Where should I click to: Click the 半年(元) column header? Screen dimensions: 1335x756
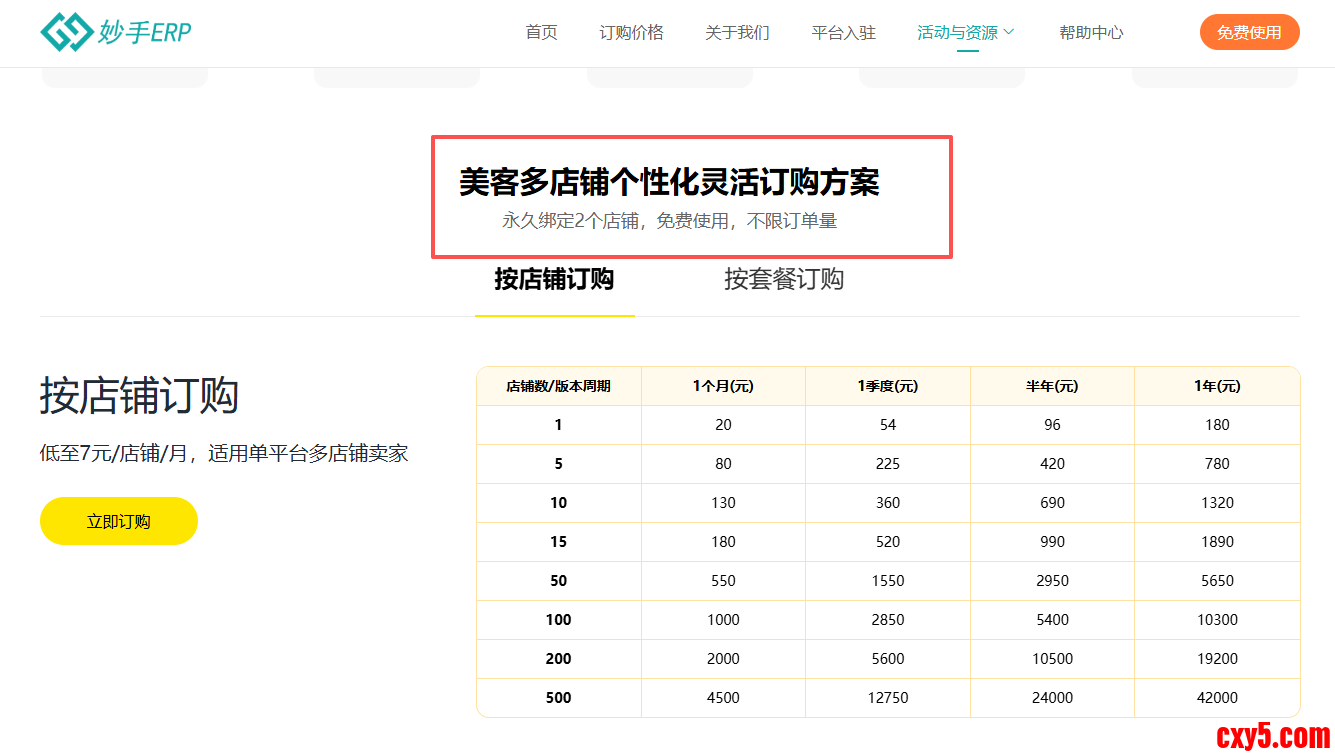(x=1052, y=386)
